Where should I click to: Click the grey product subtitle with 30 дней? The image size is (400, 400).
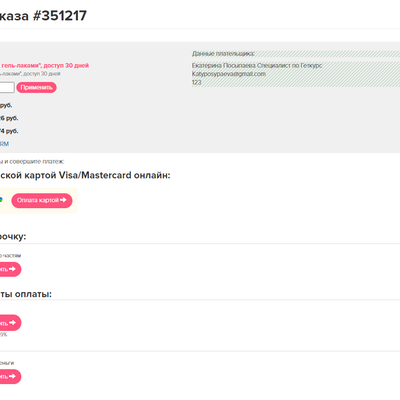click(x=30, y=74)
